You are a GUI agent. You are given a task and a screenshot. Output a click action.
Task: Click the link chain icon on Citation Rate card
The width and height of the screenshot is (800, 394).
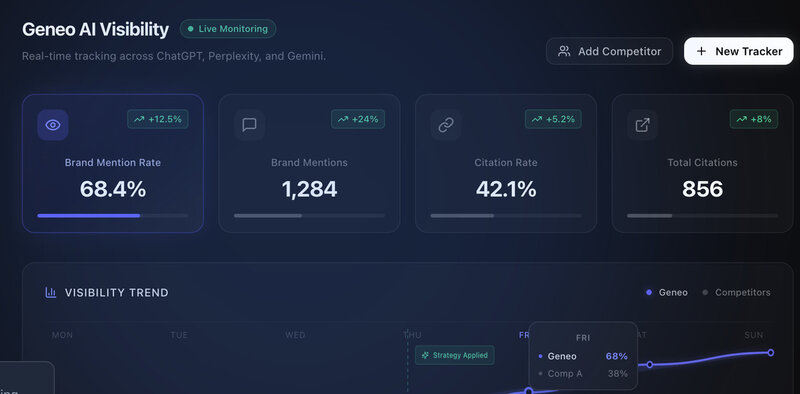point(446,125)
